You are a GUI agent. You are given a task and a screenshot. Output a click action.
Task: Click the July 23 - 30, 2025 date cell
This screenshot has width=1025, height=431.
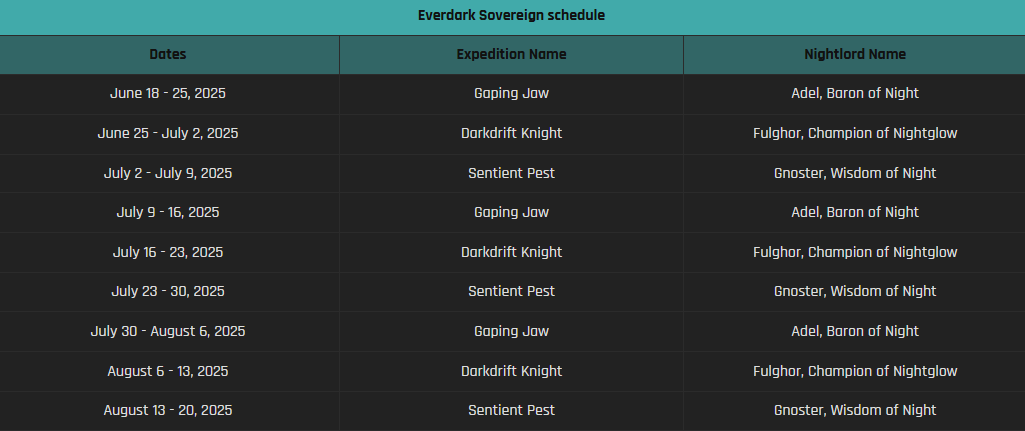click(168, 292)
